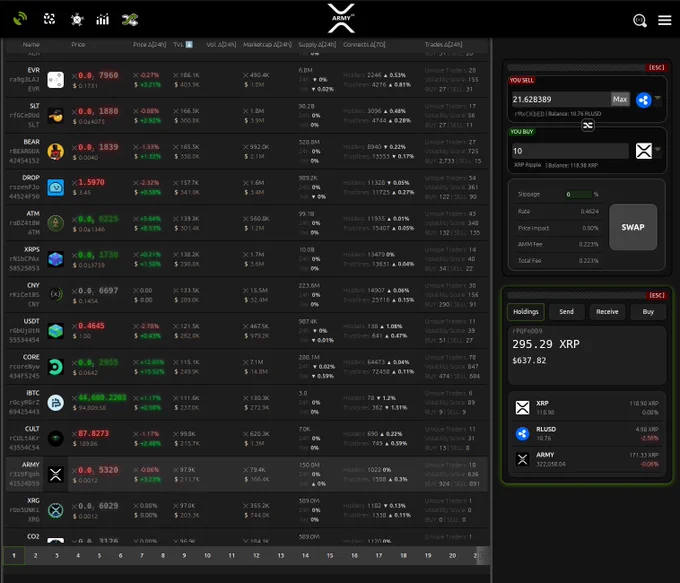This screenshot has height=583, width=680.
Task: Click the USDT price 0.4645
Action: click(91, 326)
